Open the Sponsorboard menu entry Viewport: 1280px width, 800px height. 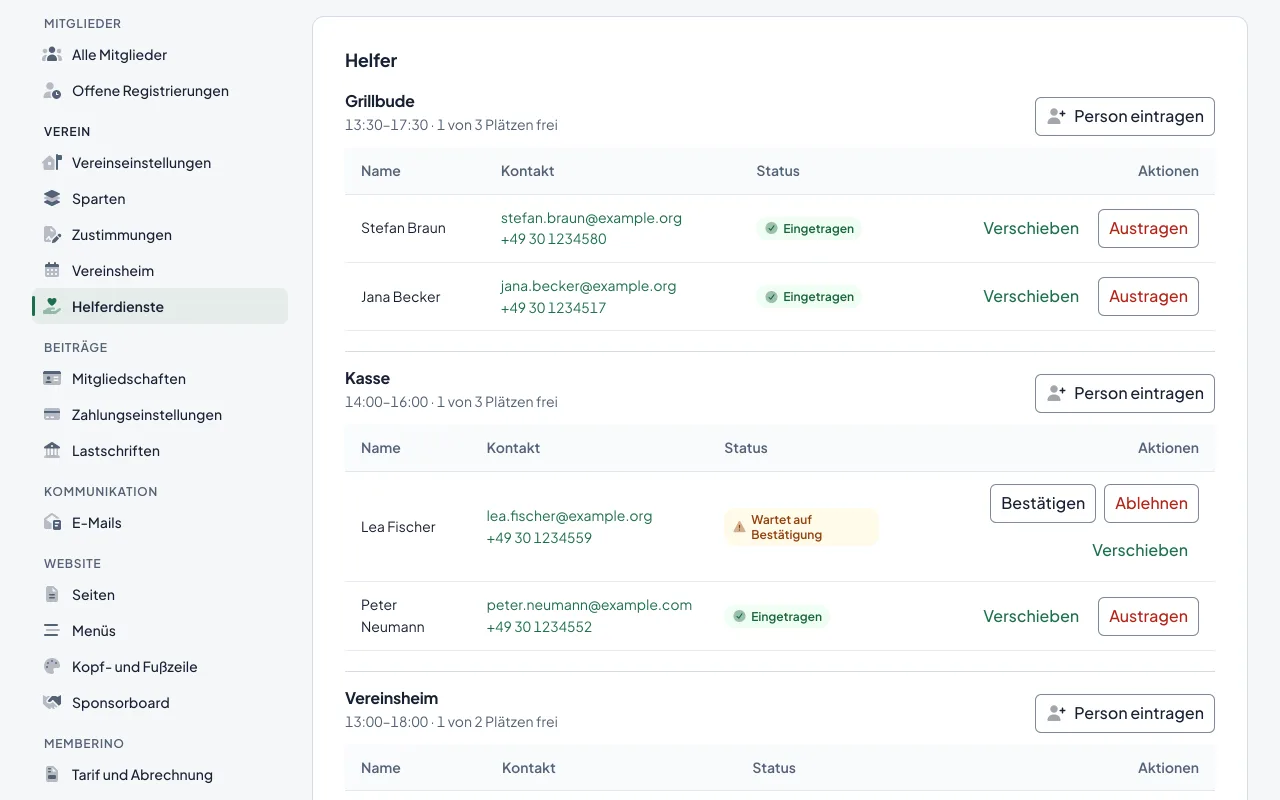click(x=160, y=703)
